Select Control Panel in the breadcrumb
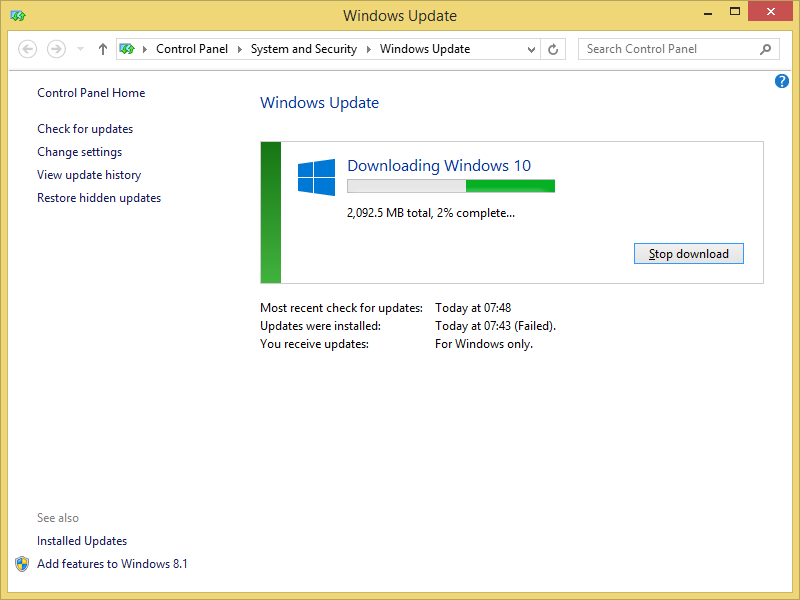This screenshot has width=800, height=600. click(x=192, y=49)
